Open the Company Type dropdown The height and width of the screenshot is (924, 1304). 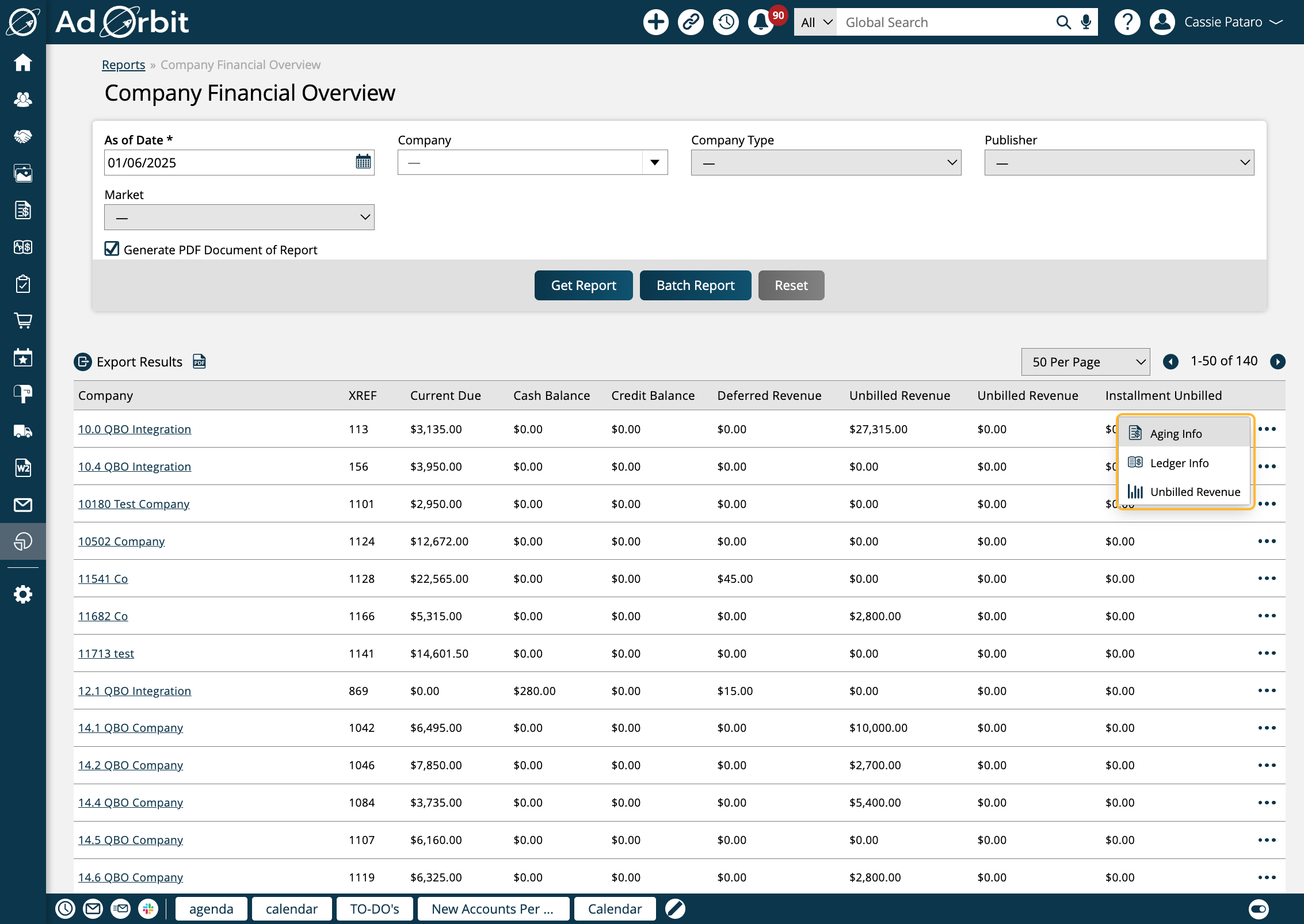825,162
